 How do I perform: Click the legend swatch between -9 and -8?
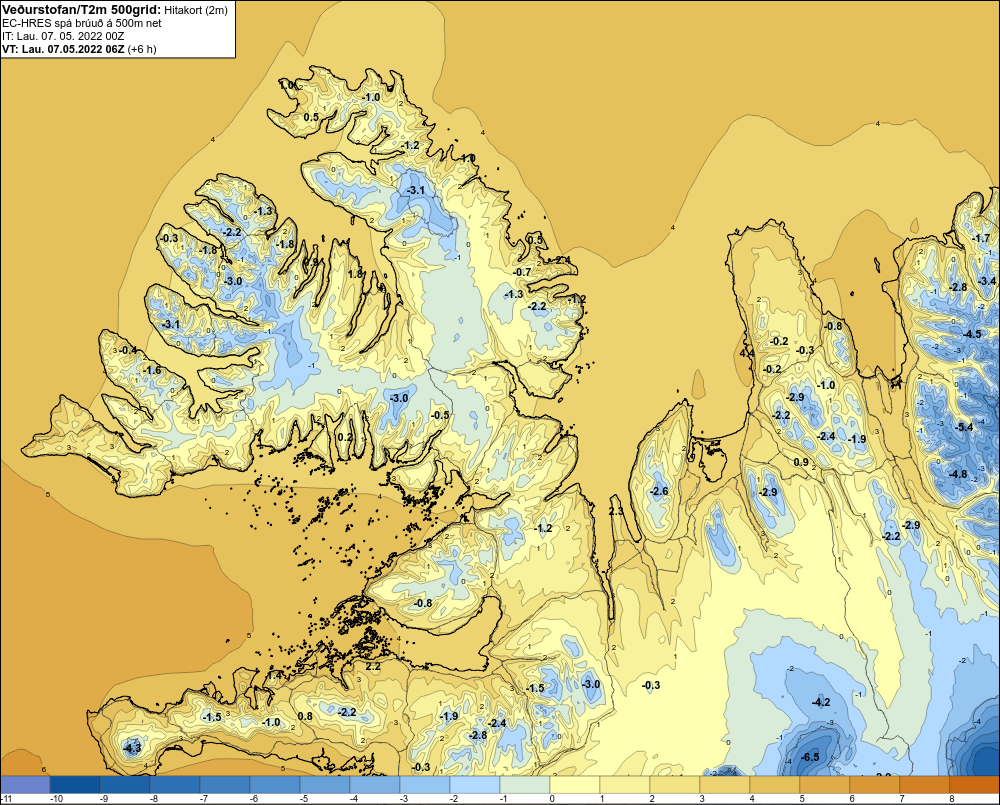coord(125,785)
